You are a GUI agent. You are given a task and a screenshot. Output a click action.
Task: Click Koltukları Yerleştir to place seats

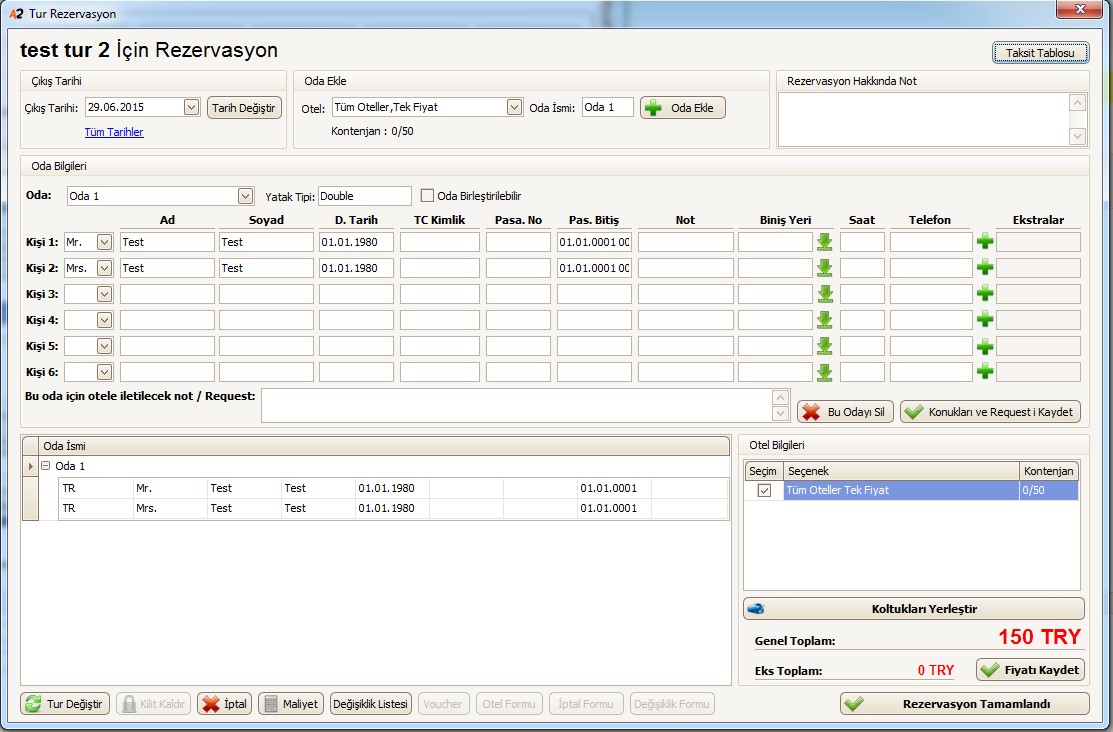914,608
